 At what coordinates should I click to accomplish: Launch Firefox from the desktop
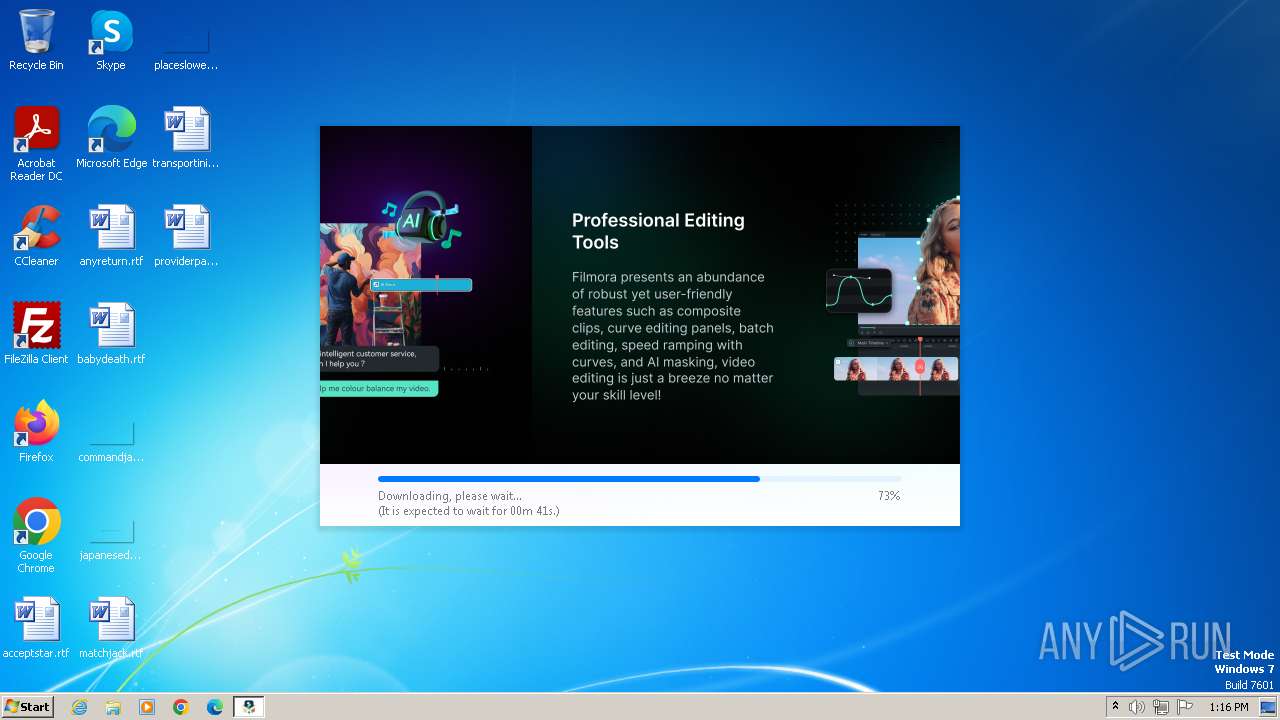click(36, 432)
